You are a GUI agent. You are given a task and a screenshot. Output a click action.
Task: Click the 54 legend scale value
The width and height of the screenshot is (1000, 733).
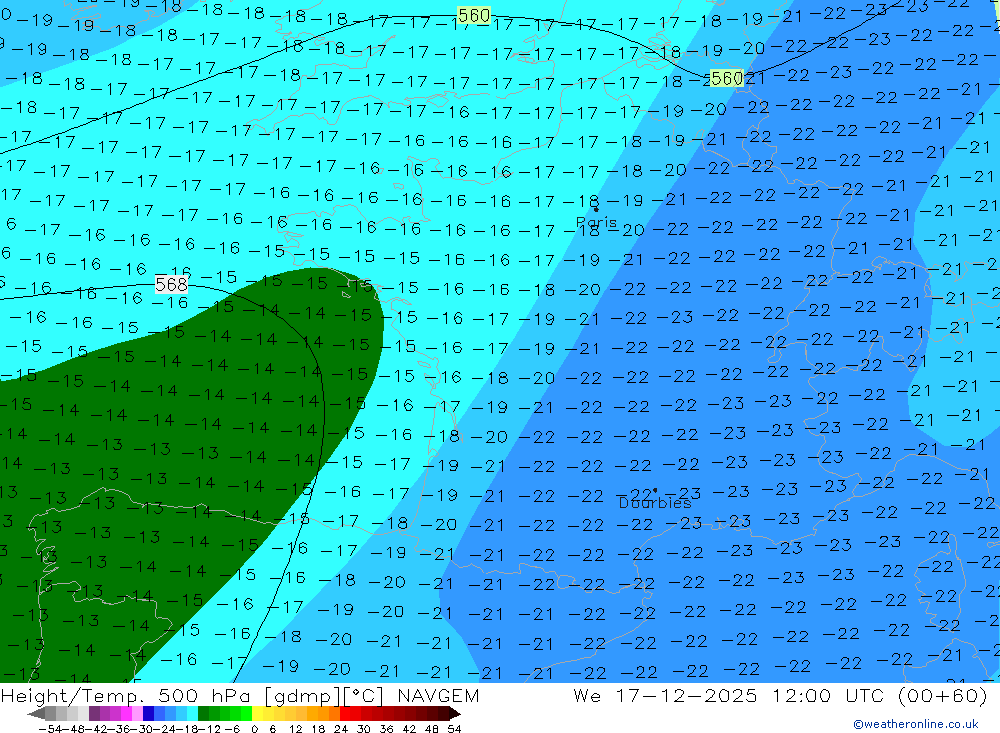pos(454,729)
